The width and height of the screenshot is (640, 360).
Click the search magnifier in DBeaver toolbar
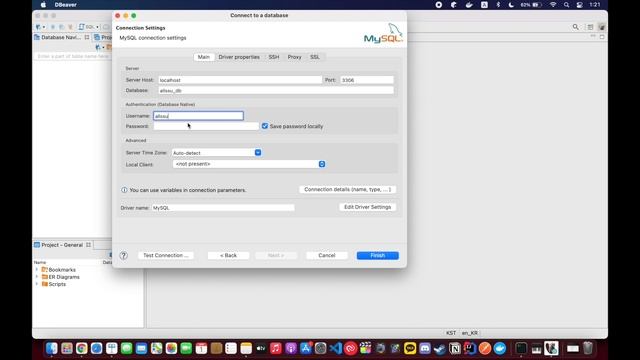(576, 27)
